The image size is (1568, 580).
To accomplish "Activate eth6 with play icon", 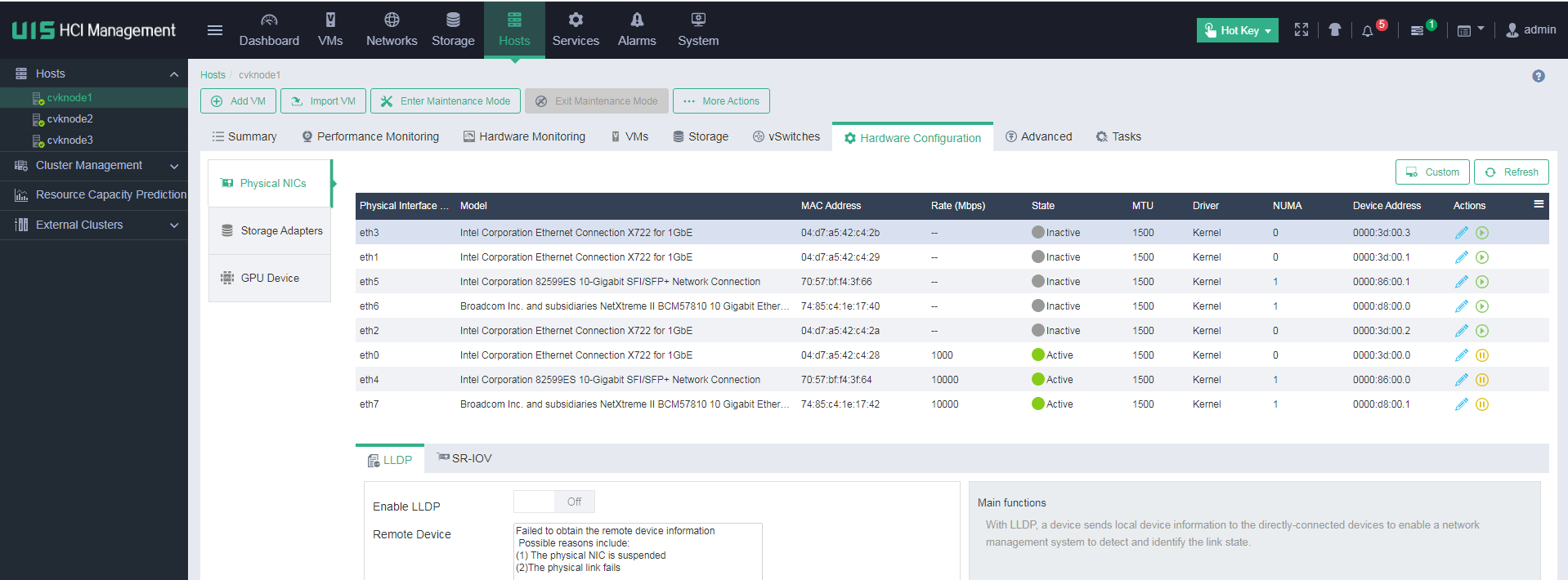I will 1482,306.
